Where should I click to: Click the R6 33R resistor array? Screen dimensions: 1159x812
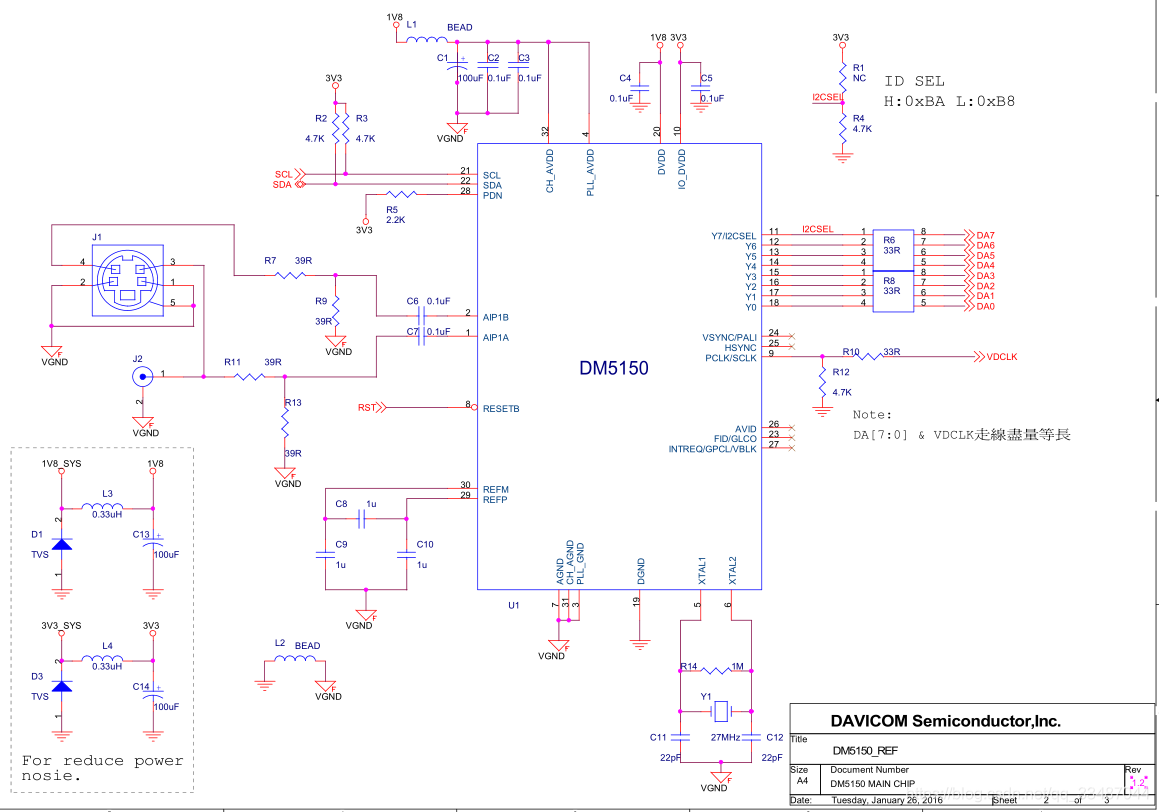[893, 250]
